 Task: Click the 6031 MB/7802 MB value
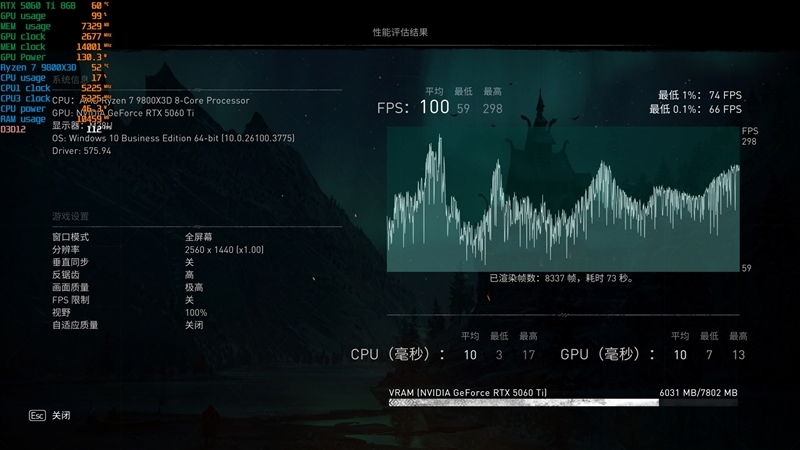pos(698,392)
